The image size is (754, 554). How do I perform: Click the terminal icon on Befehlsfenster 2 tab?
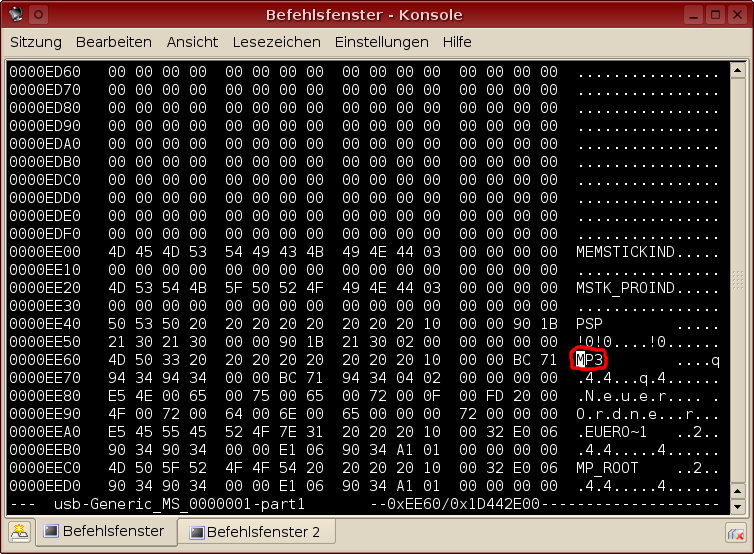(196, 532)
